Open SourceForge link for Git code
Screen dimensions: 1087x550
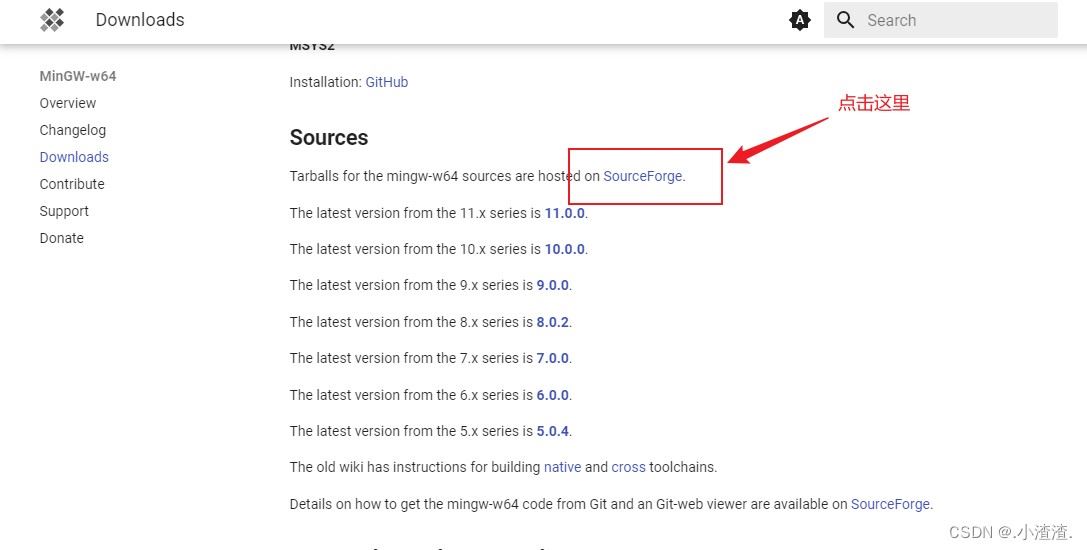890,504
